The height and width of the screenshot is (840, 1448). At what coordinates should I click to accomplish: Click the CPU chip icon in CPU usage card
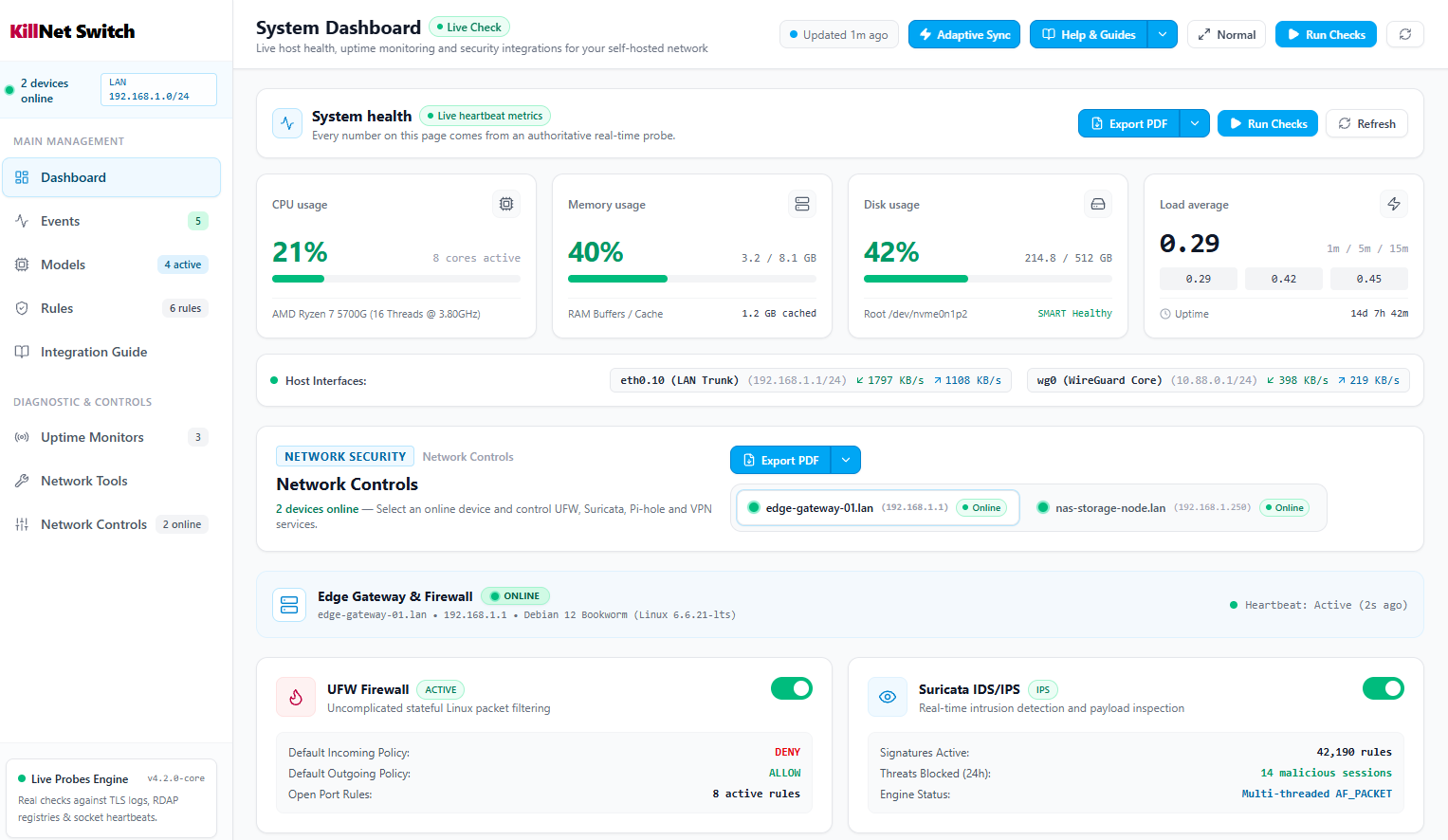(x=506, y=204)
